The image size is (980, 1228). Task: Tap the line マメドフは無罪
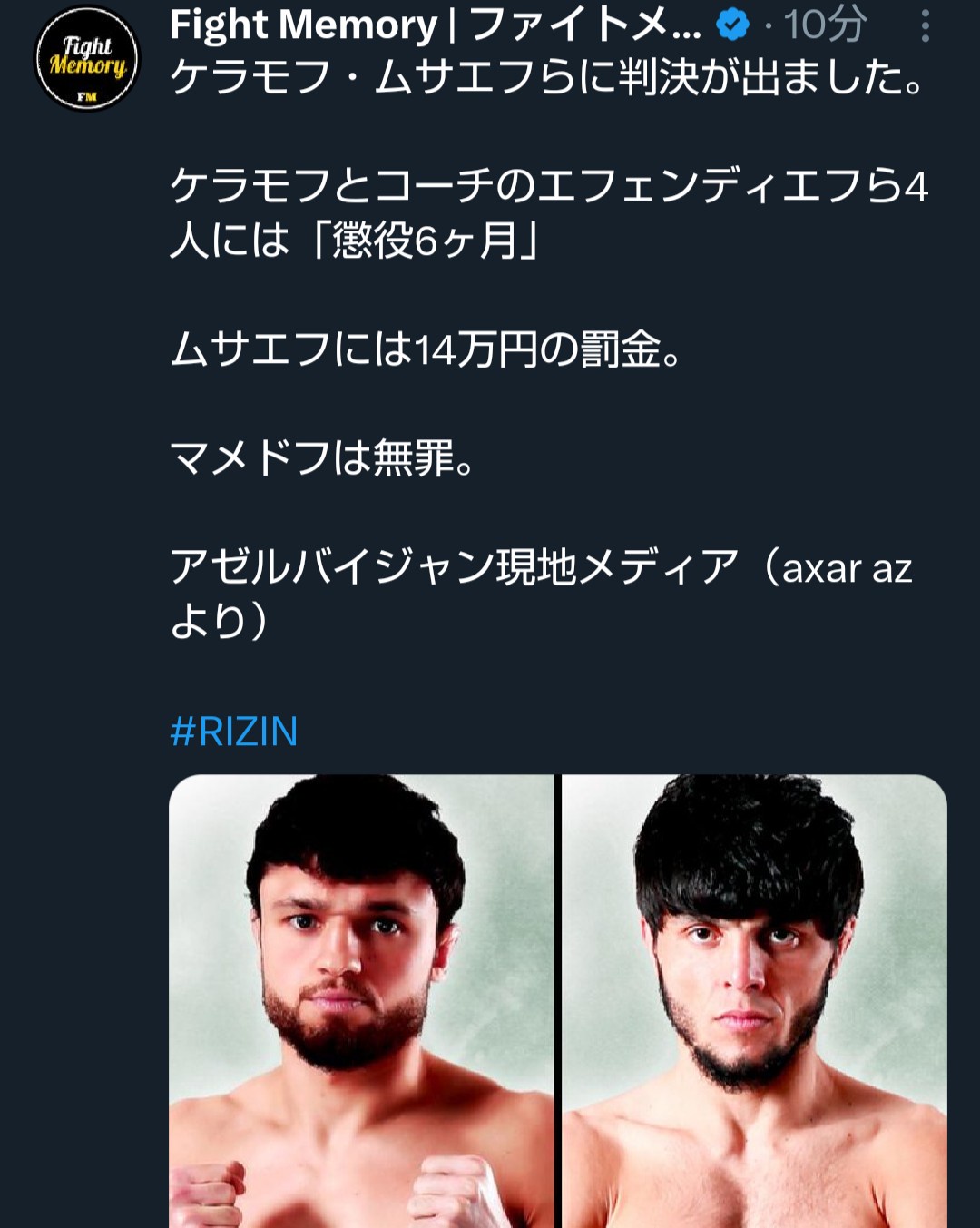322,458
